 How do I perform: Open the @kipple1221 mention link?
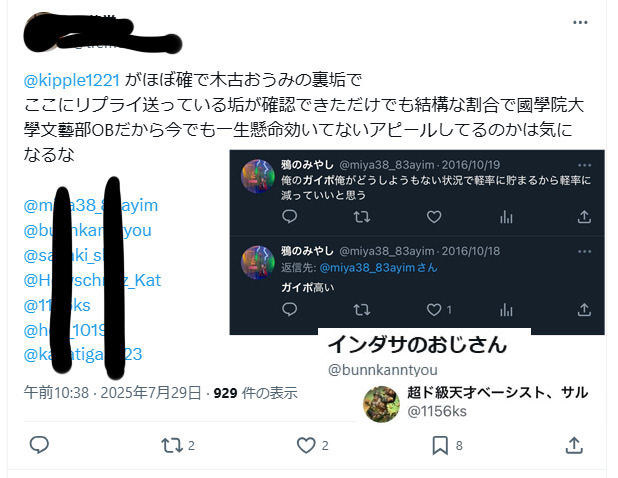[x=71, y=80]
